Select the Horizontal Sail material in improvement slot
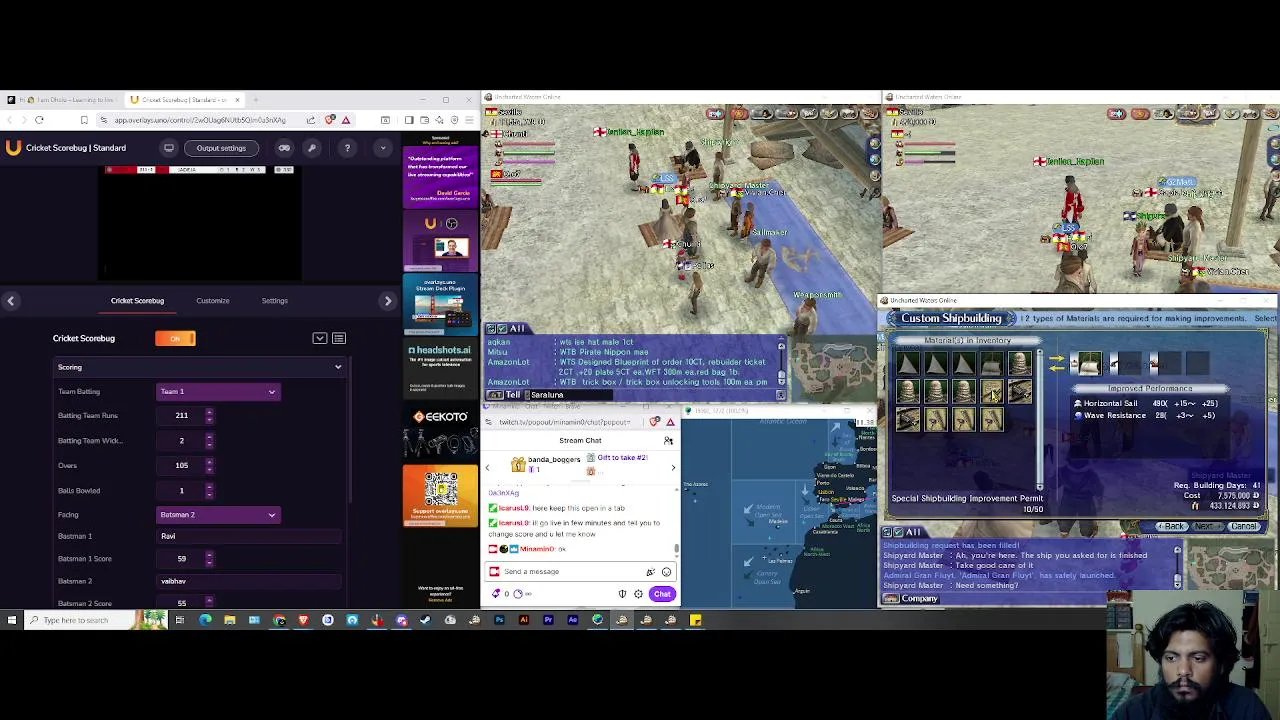Viewport: 1280px width, 720px height. point(1088,365)
